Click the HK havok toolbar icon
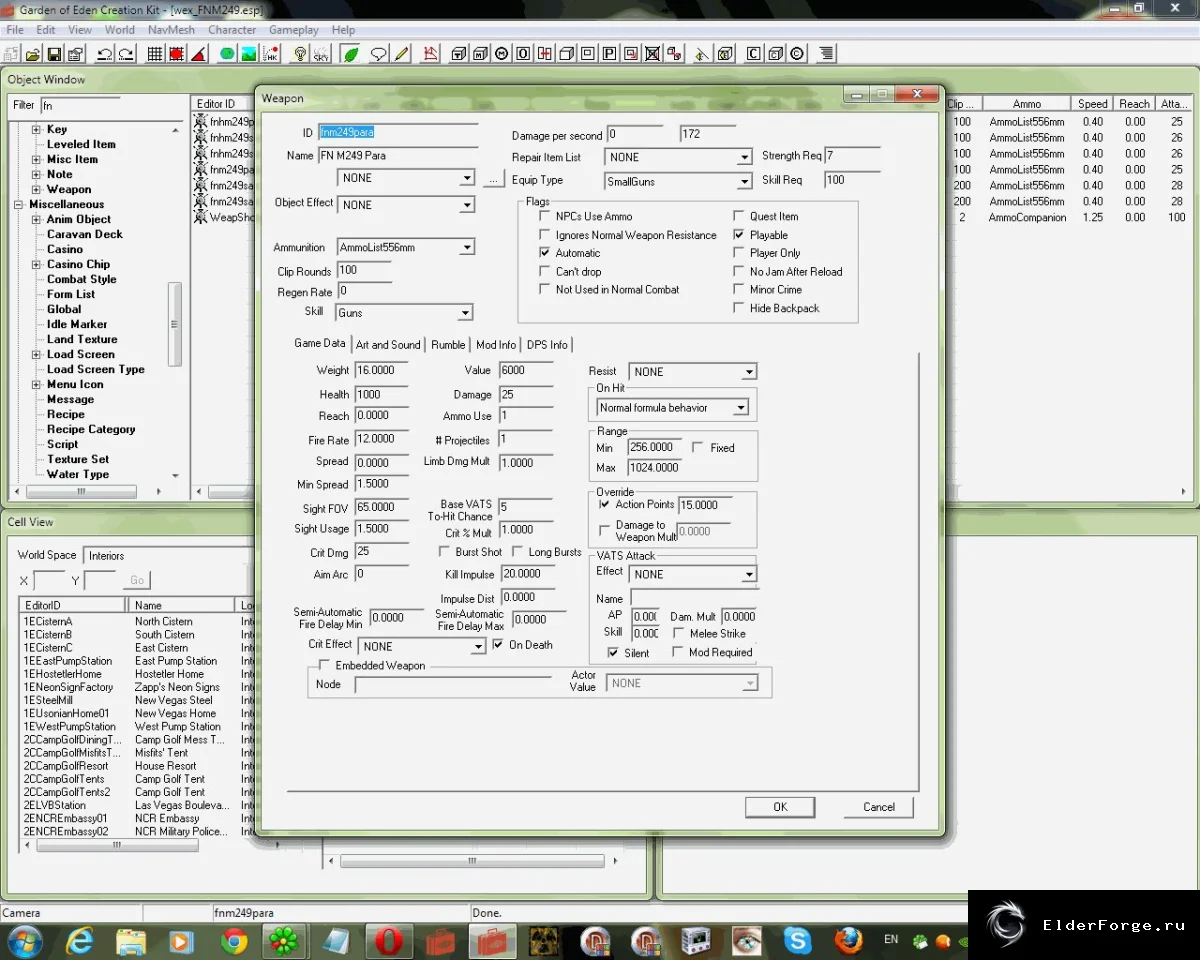The width and height of the screenshot is (1200, 960). click(270, 54)
